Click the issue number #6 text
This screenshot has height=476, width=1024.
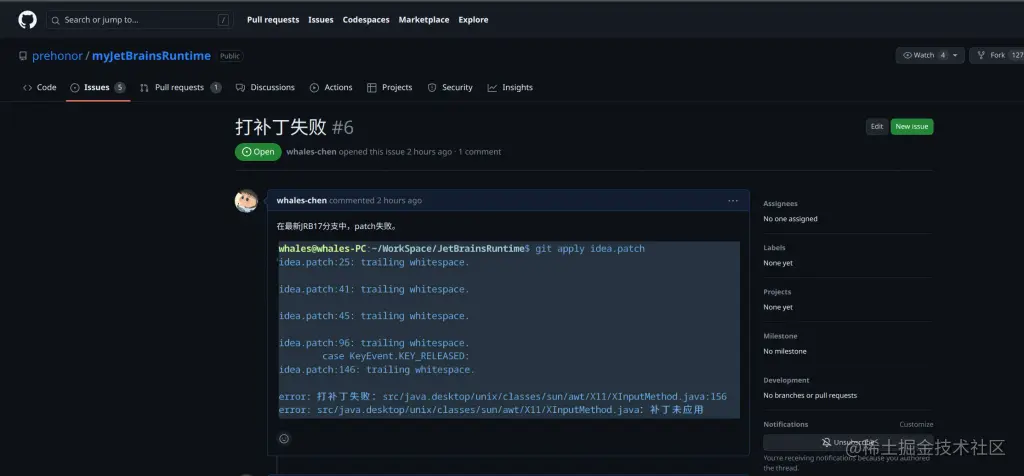pos(343,127)
